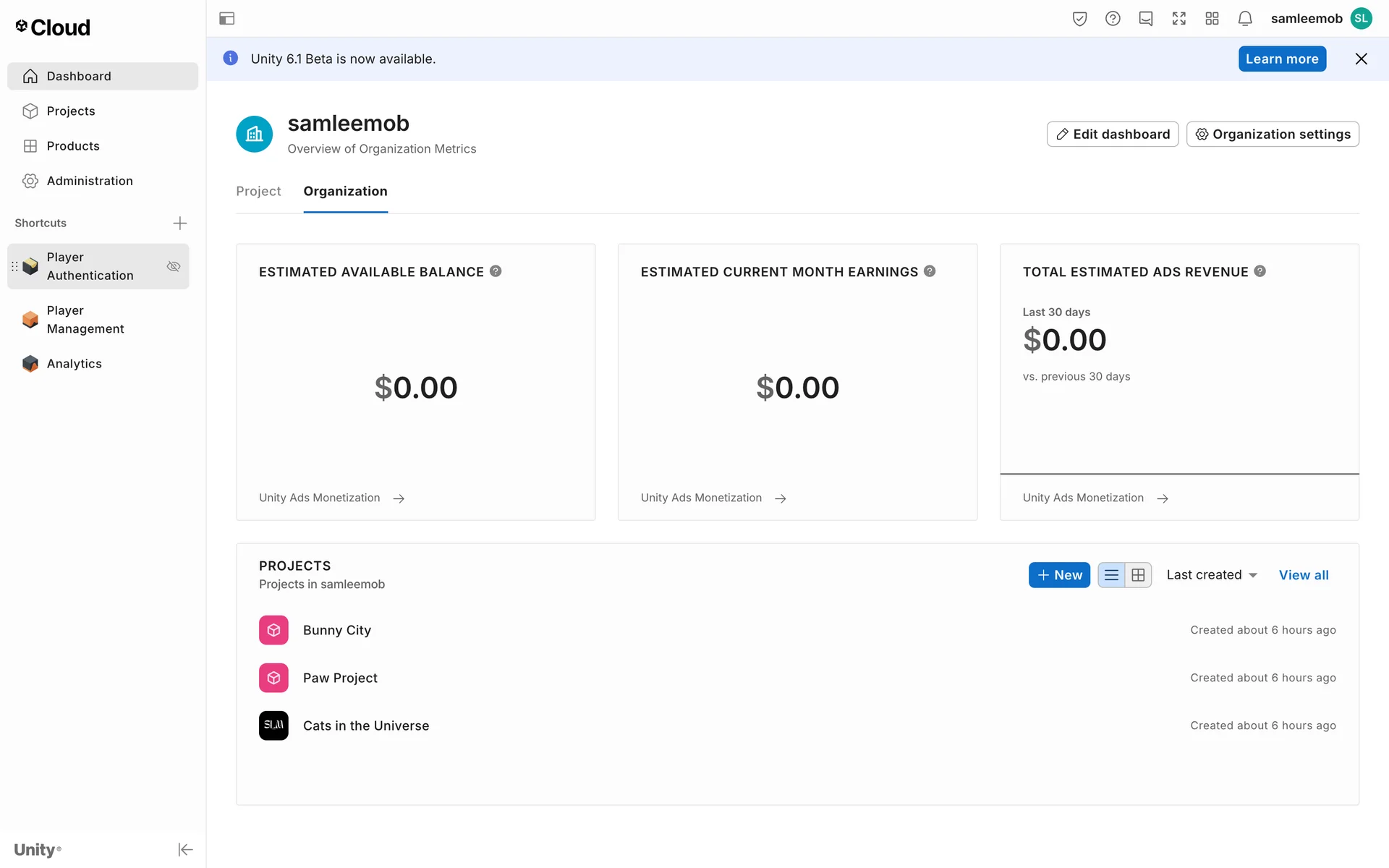Open Administration in the sidebar
The image size is (1389, 868).
click(90, 181)
